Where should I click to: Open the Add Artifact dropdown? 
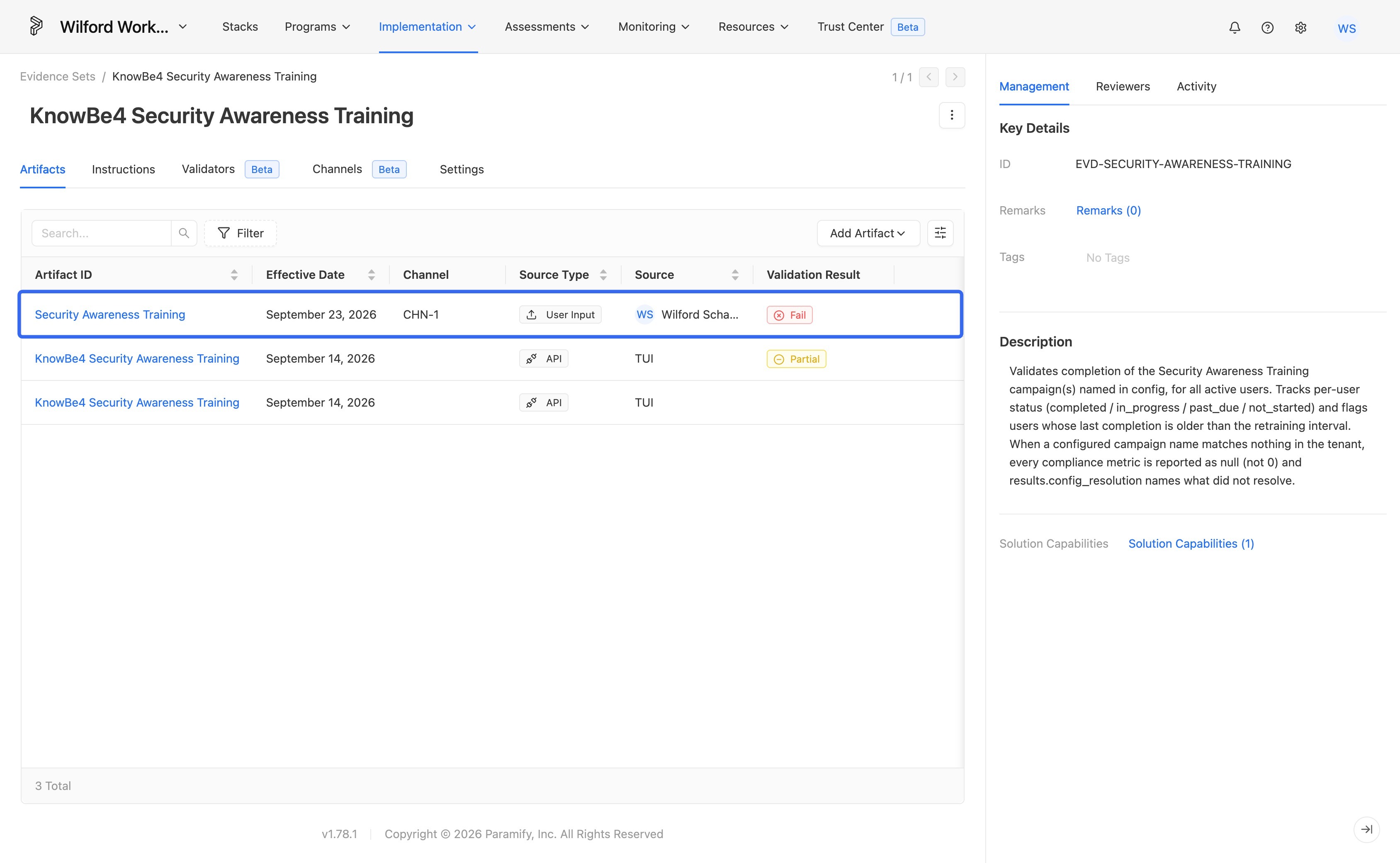point(868,233)
